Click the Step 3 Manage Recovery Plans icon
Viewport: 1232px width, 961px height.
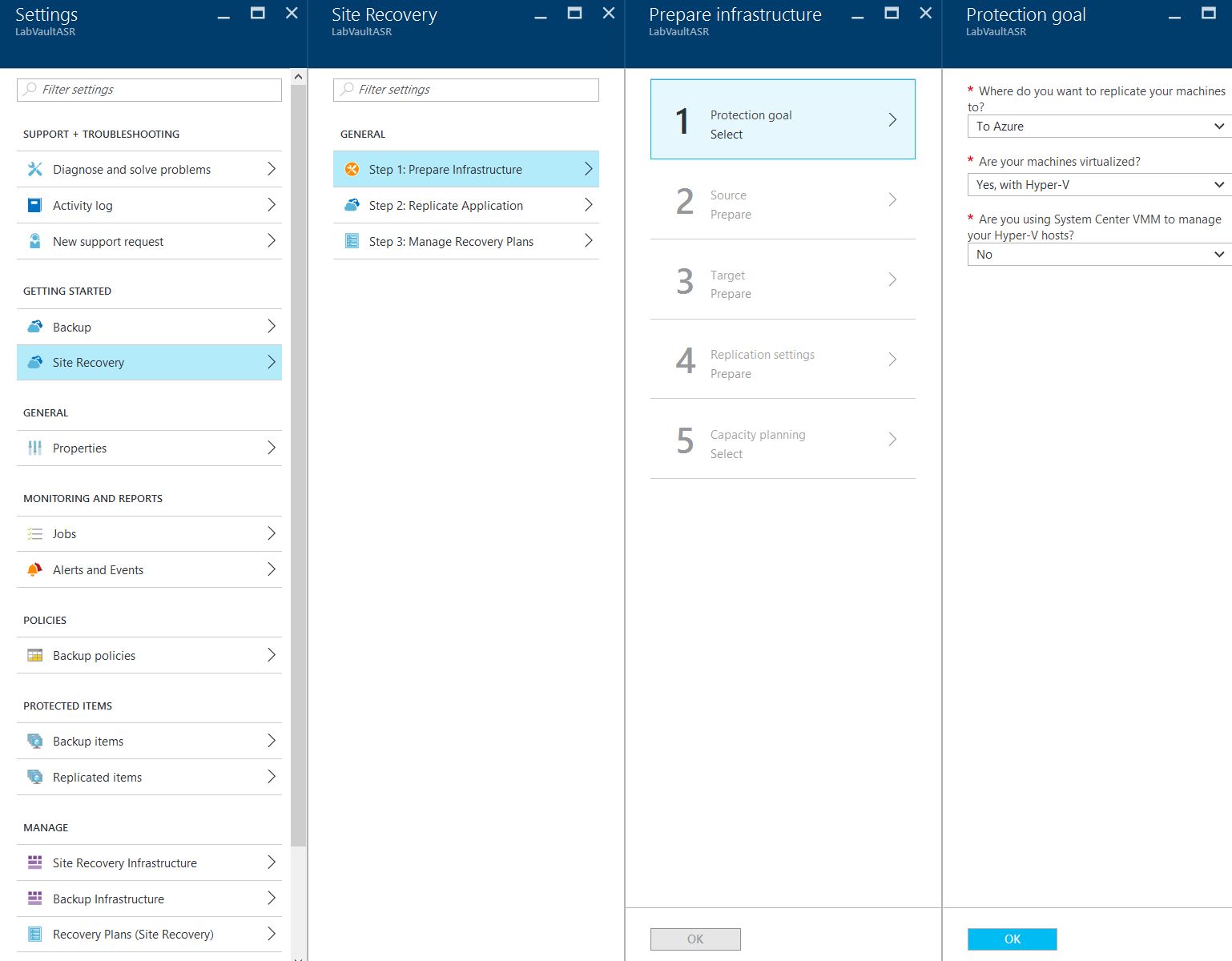(x=352, y=241)
